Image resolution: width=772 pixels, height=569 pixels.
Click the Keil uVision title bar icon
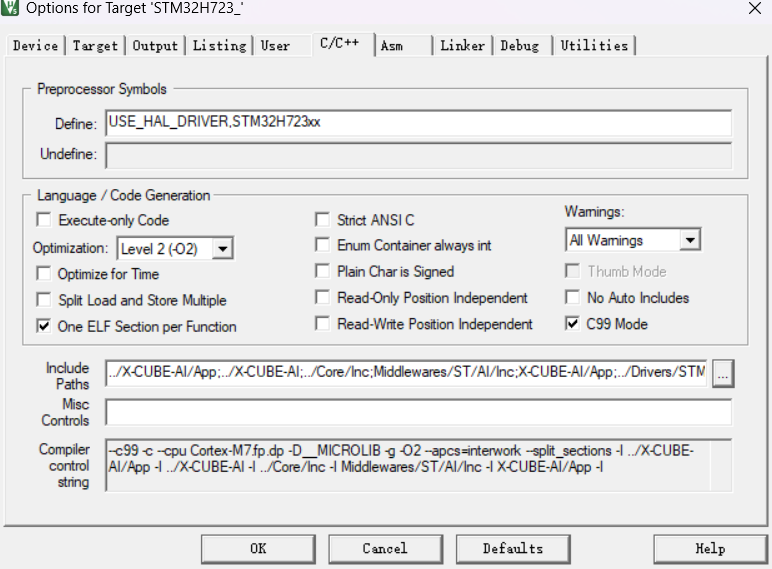[x=10, y=8]
